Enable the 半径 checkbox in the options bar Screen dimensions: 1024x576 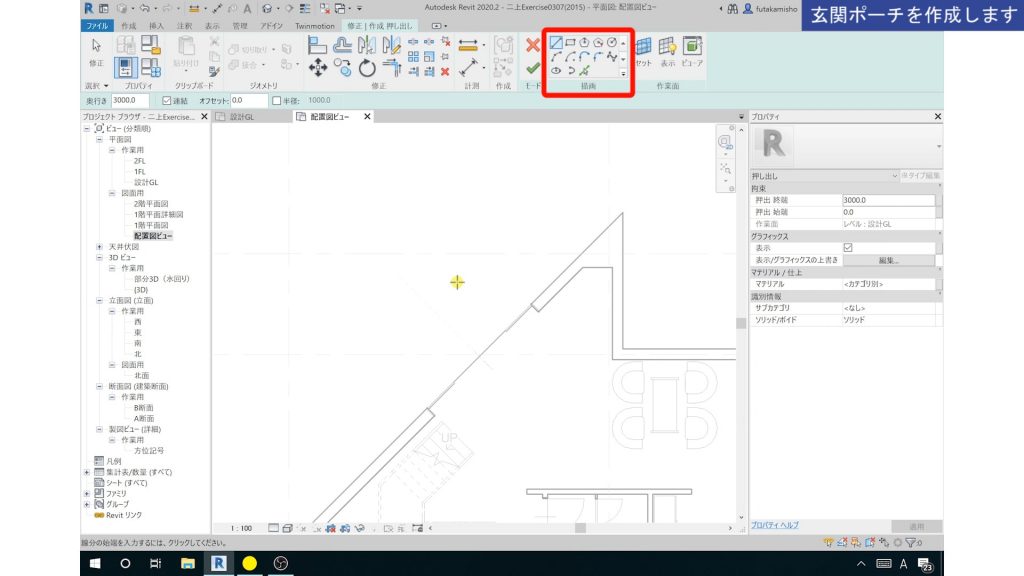pyautogui.click(x=277, y=99)
